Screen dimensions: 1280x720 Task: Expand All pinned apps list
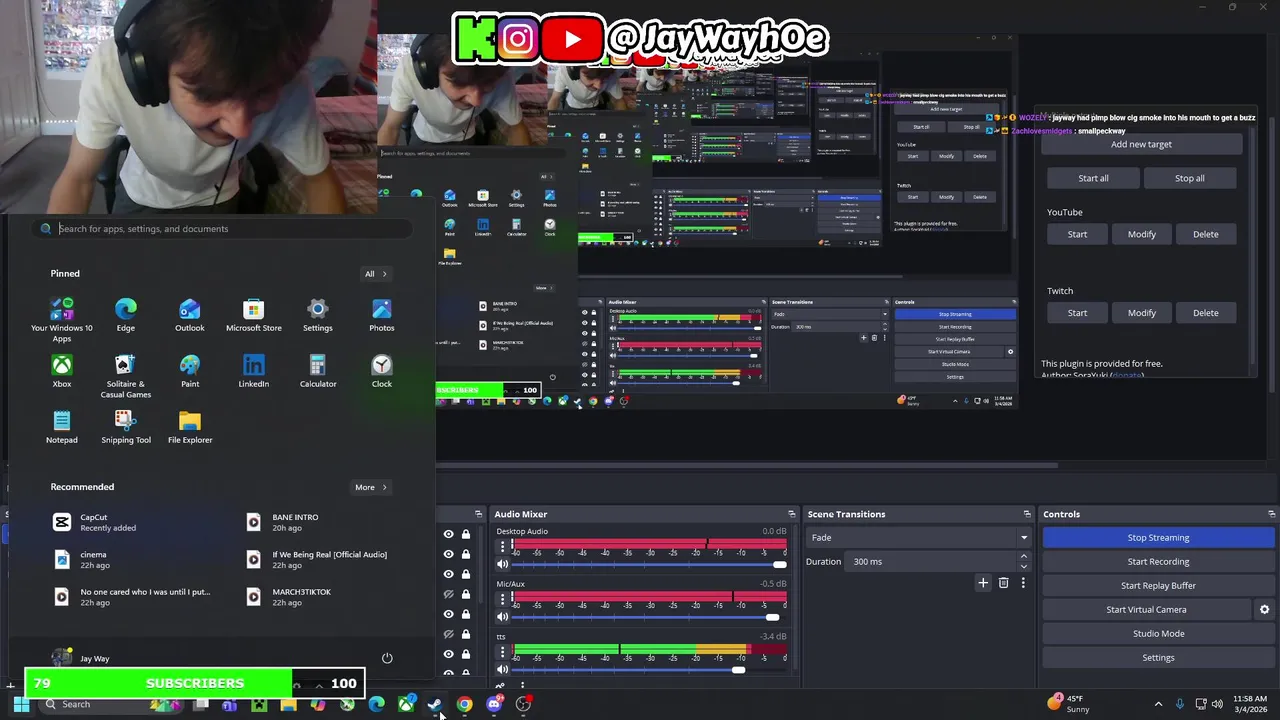376,274
